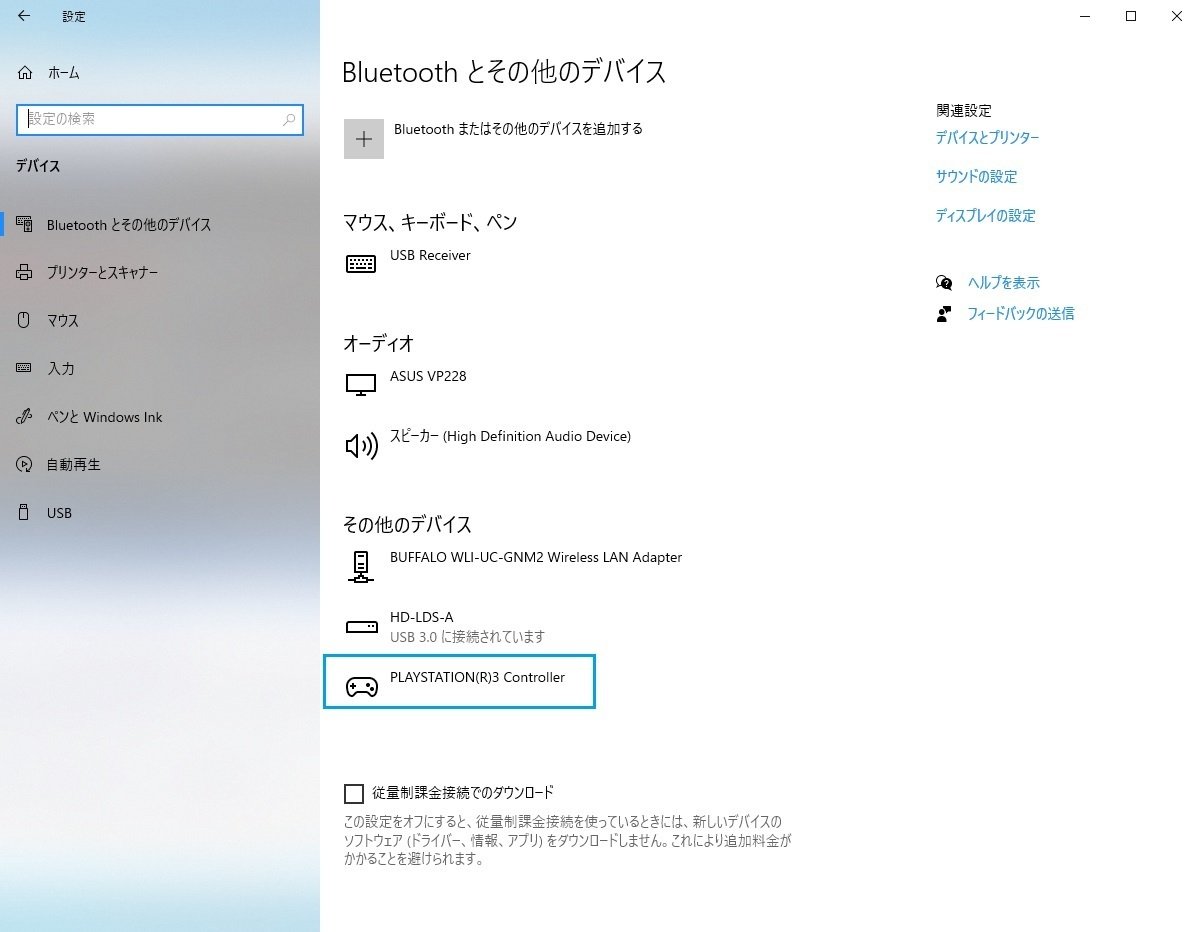Click the mouse sidebar icon
Viewport: 1199px width, 932px height.
pyautogui.click(x=24, y=320)
